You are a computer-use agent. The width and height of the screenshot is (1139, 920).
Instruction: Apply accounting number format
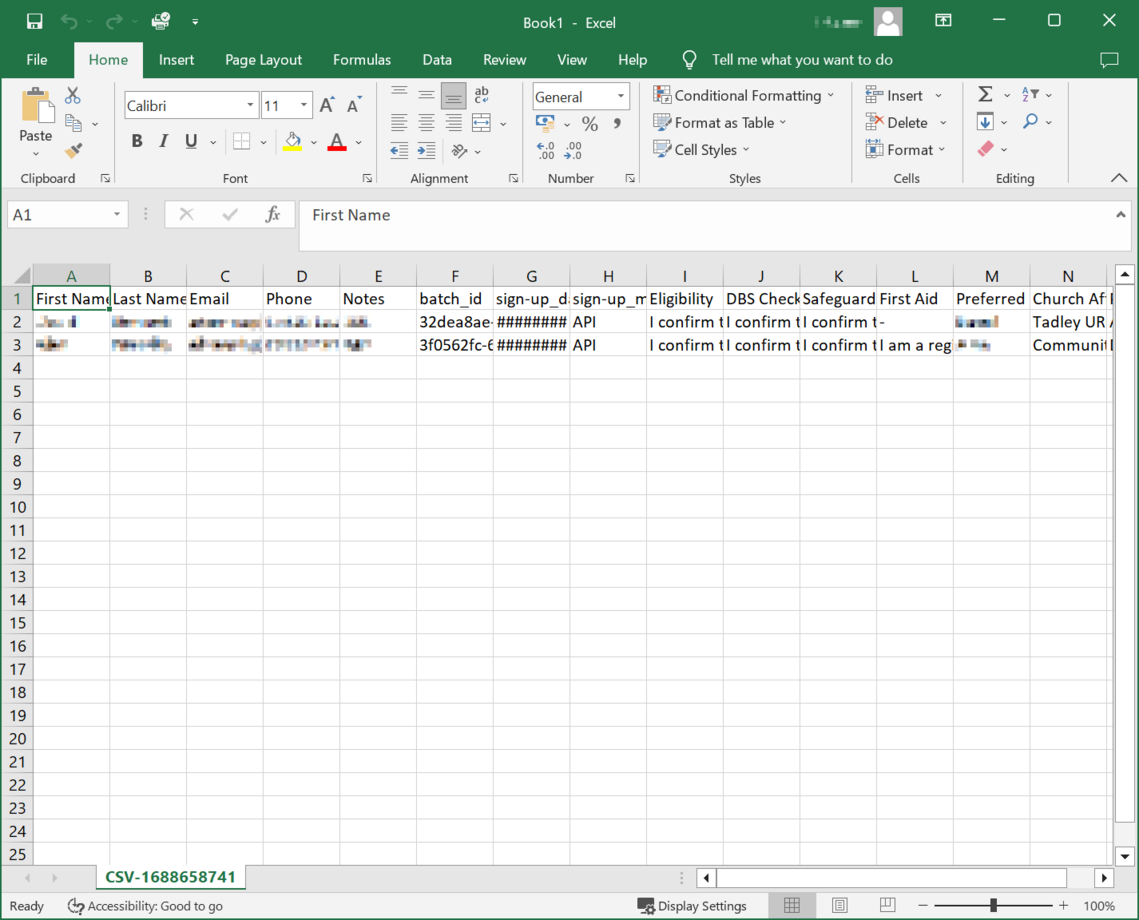(x=546, y=123)
